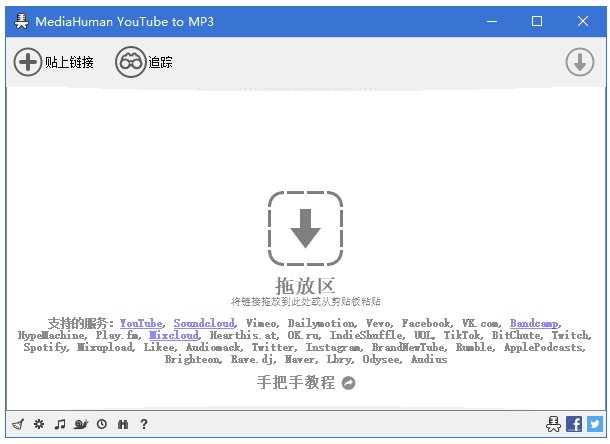Open the Facebook page icon
This screenshot has height=444, width=610.
574,424
